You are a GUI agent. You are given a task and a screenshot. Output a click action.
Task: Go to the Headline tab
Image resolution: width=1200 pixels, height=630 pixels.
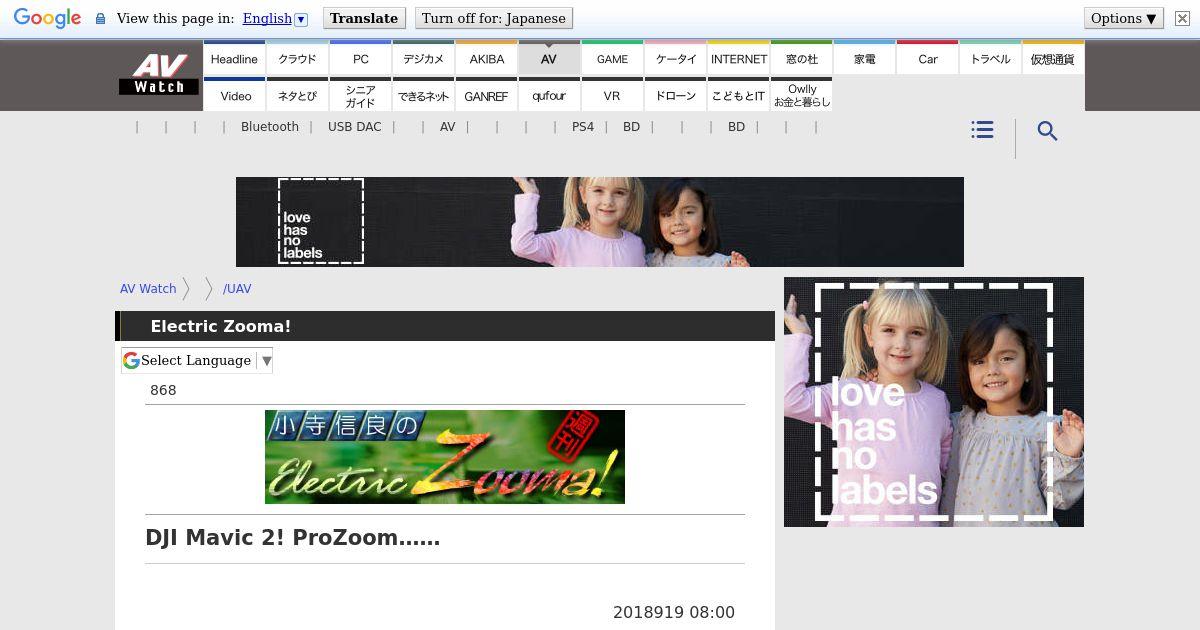(x=234, y=59)
